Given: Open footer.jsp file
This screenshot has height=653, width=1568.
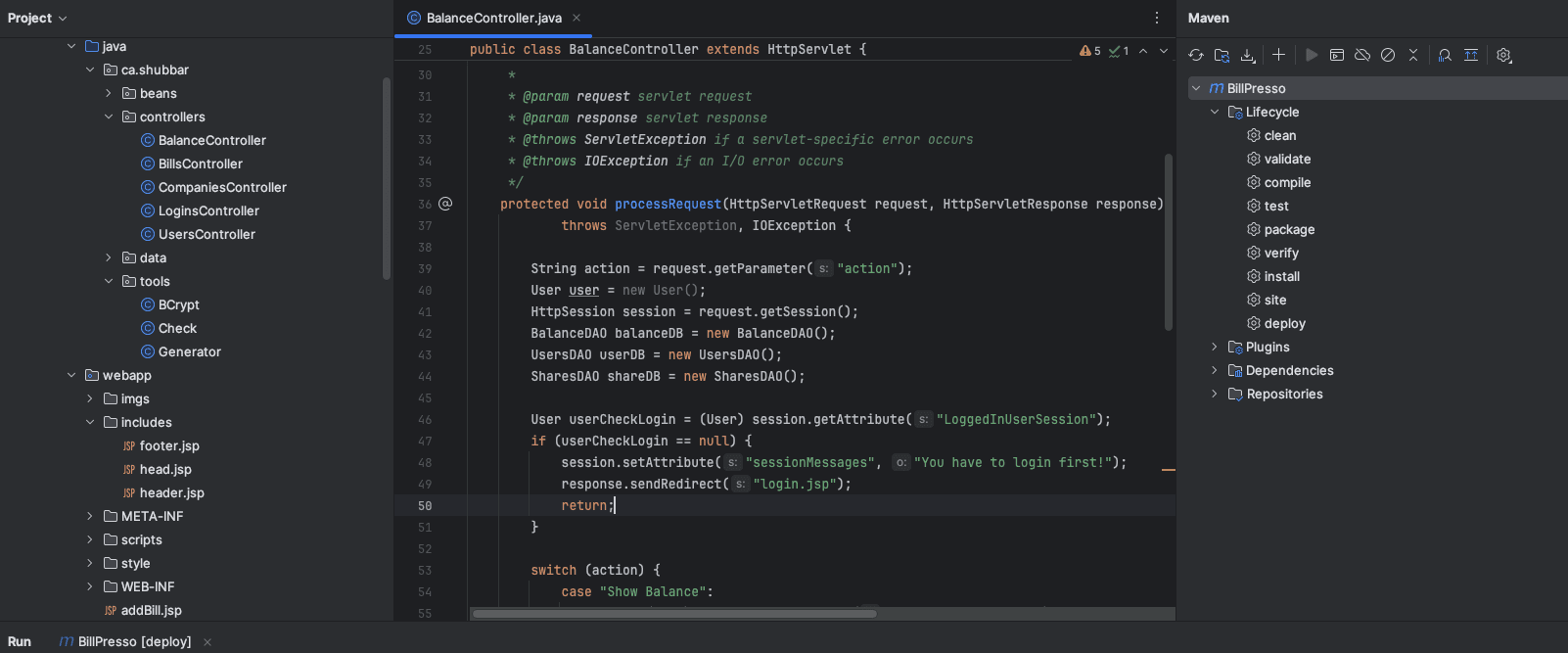Looking at the screenshot, I should 169,445.
